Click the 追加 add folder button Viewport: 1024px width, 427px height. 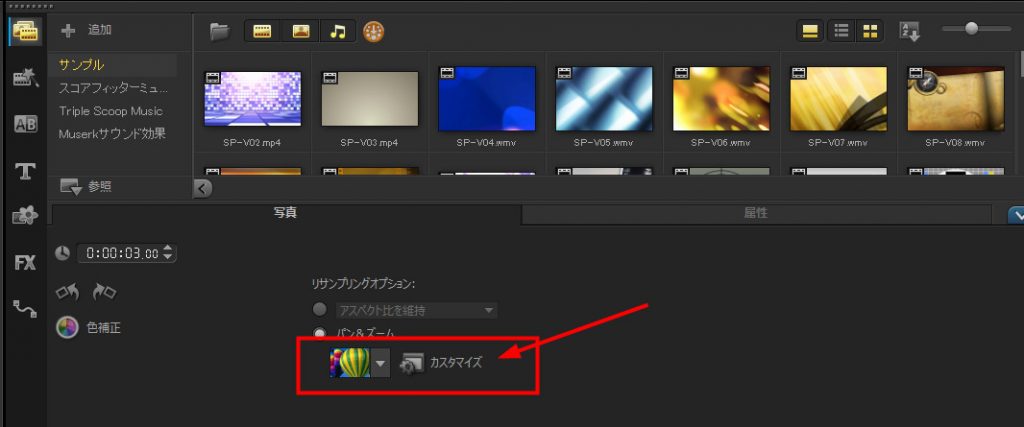87,31
